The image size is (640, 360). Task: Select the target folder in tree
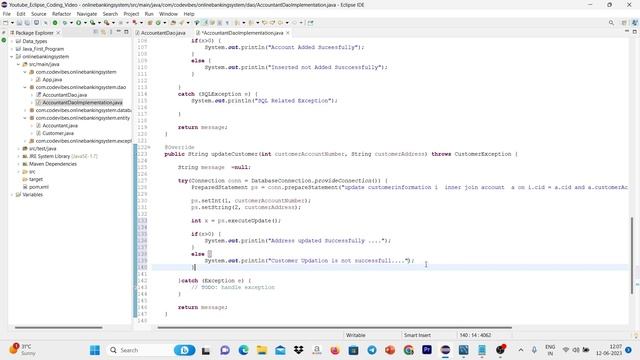click(36, 179)
